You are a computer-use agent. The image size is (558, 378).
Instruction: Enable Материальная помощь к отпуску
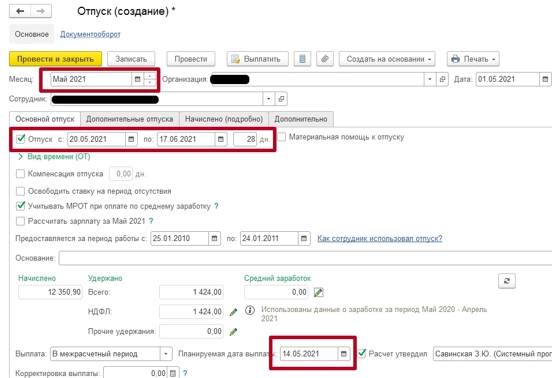(x=281, y=137)
